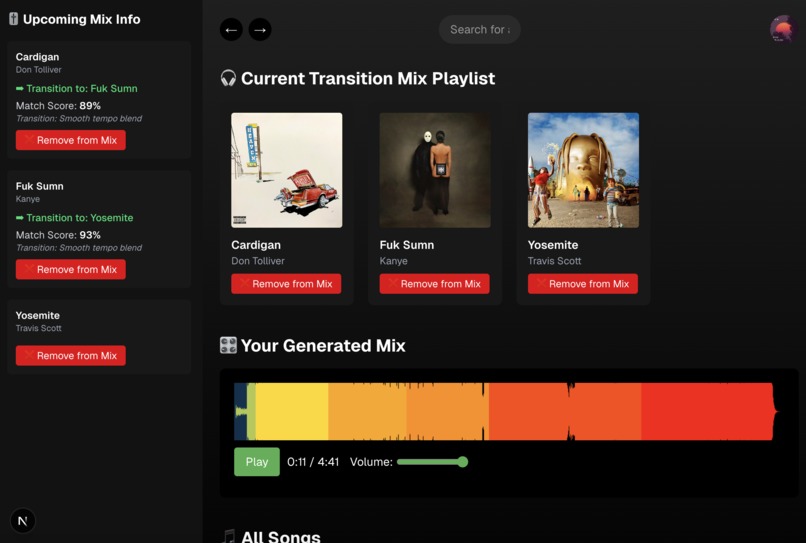
Task: Click 'Yosemite' title in sidebar
Action: (38, 315)
